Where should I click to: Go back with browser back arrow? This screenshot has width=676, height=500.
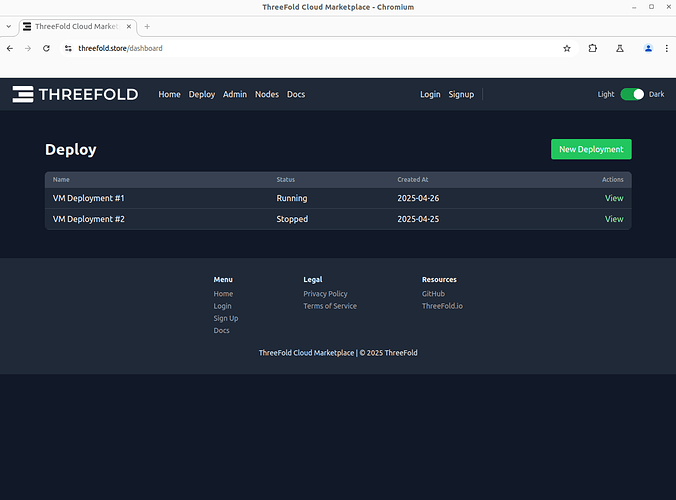click(x=10, y=48)
